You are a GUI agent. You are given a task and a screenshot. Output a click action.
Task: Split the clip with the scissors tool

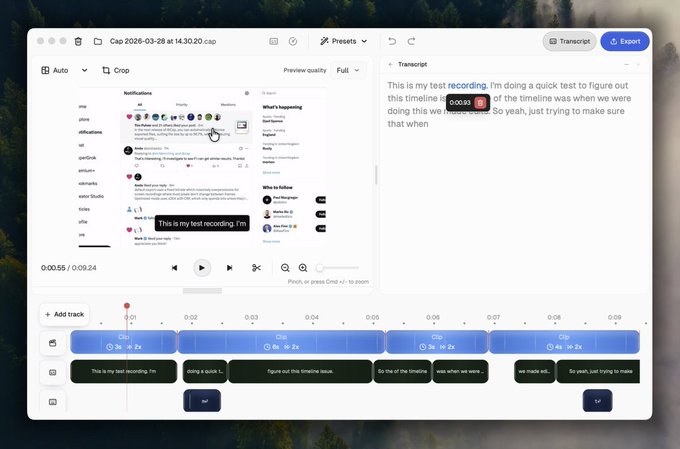point(256,268)
